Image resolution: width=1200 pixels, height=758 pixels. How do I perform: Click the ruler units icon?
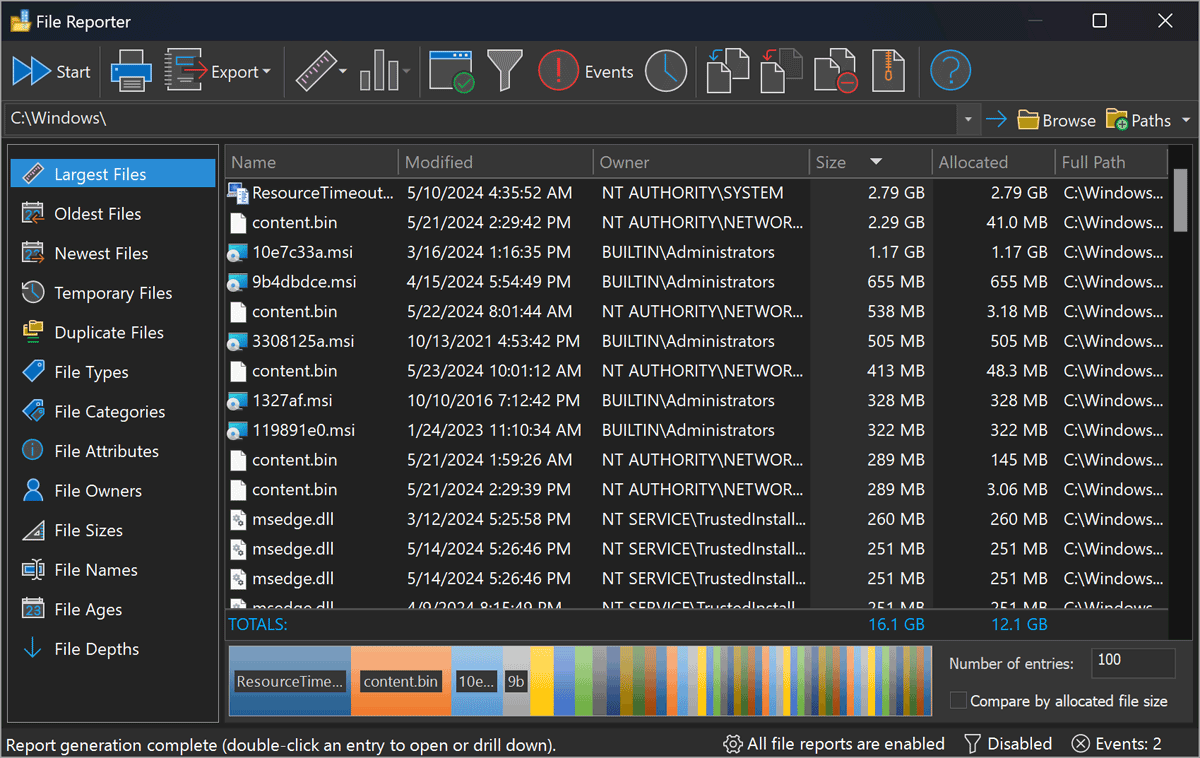pyautogui.click(x=315, y=71)
